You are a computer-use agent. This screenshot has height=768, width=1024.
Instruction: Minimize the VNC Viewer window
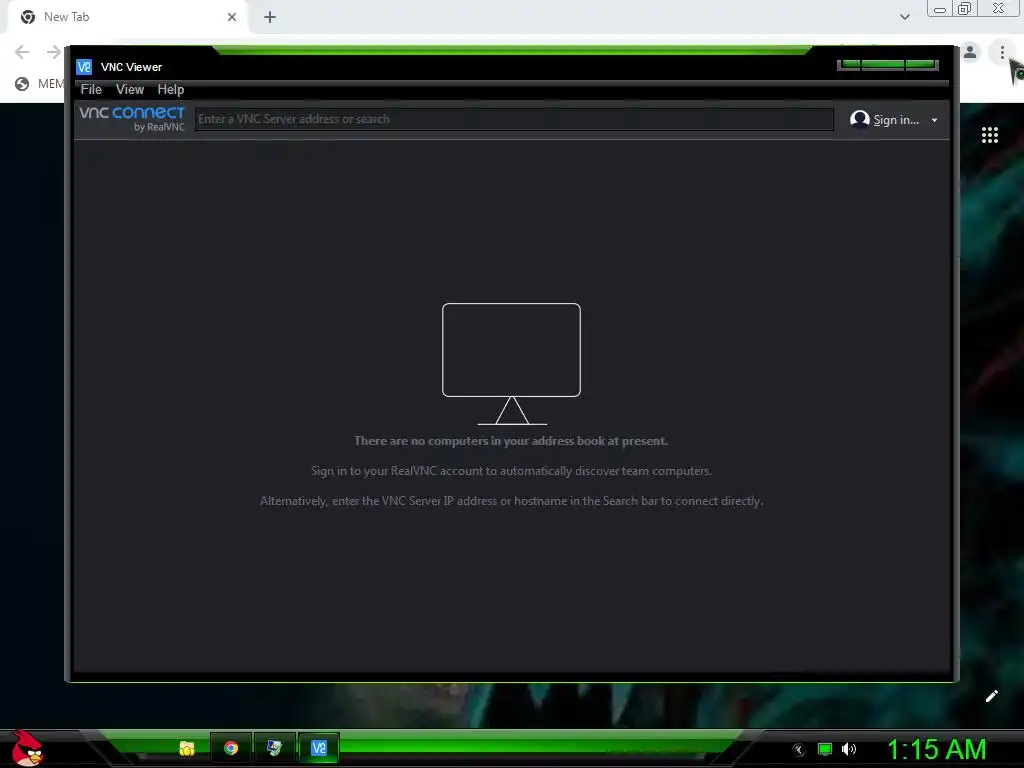pyautogui.click(x=850, y=65)
